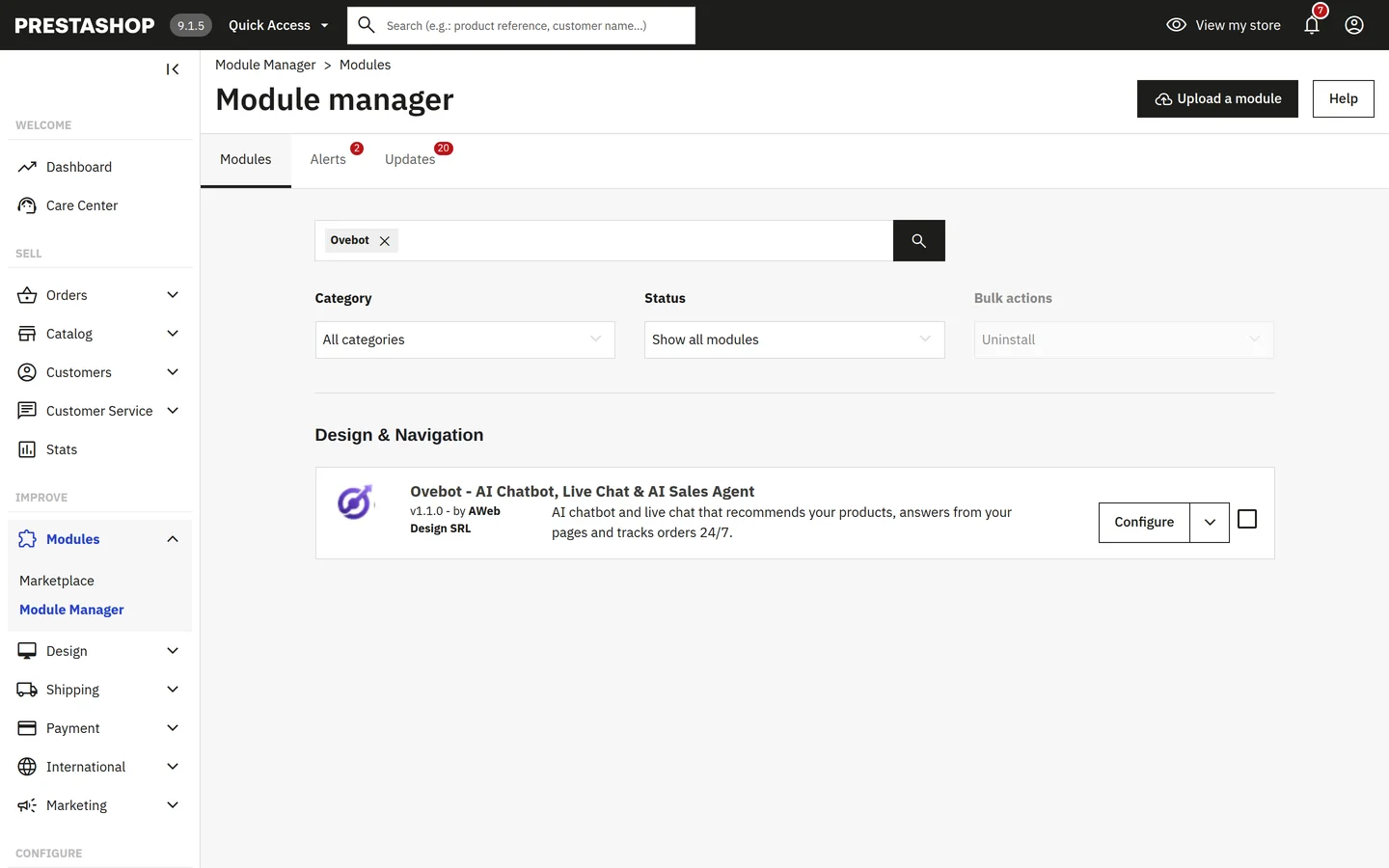This screenshot has height=868, width=1389.
Task: Configure the Ovebot module
Action: pyautogui.click(x=1144, y=523)
